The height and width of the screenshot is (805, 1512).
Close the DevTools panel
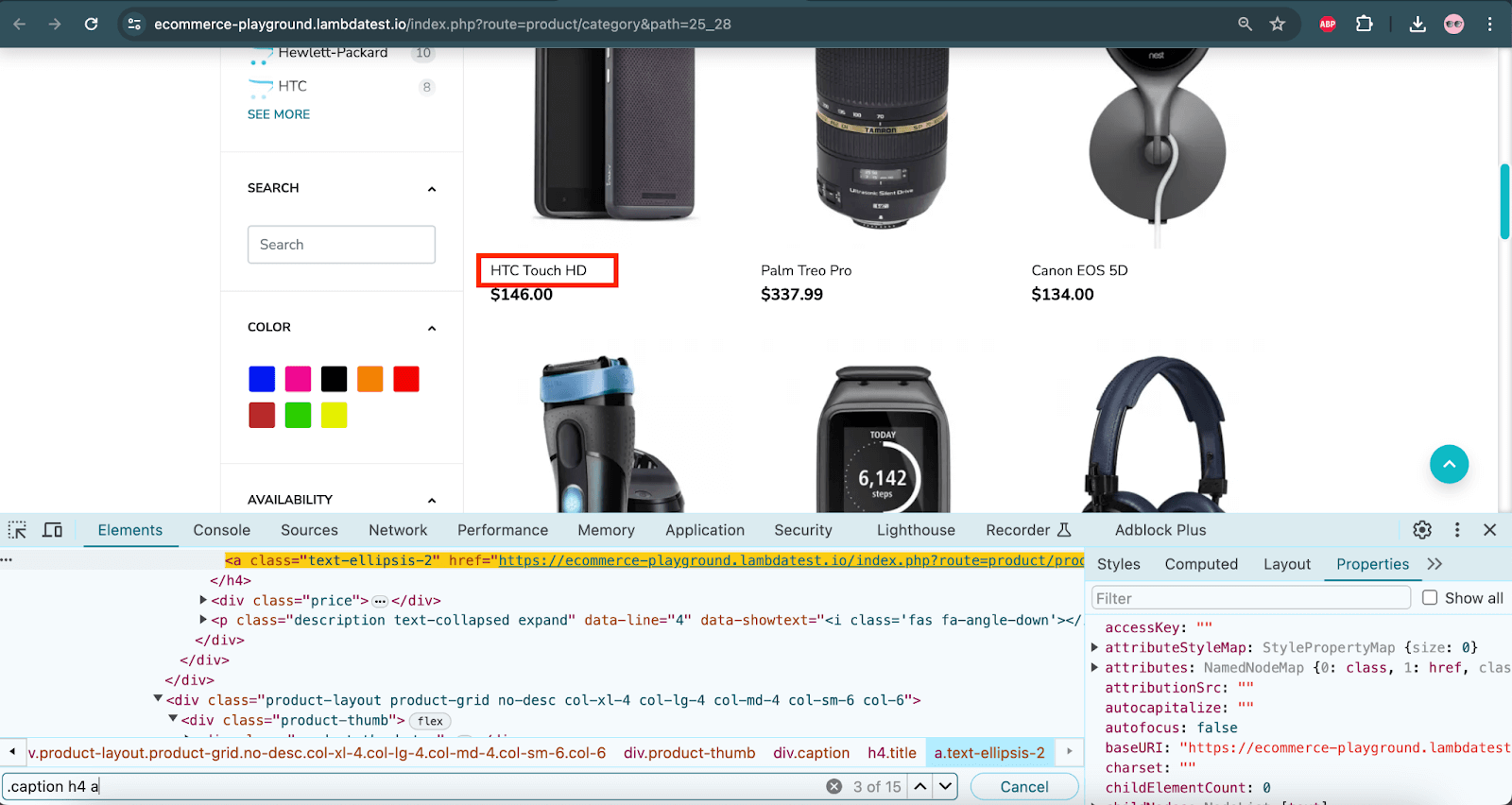(x=1490, y=530)
